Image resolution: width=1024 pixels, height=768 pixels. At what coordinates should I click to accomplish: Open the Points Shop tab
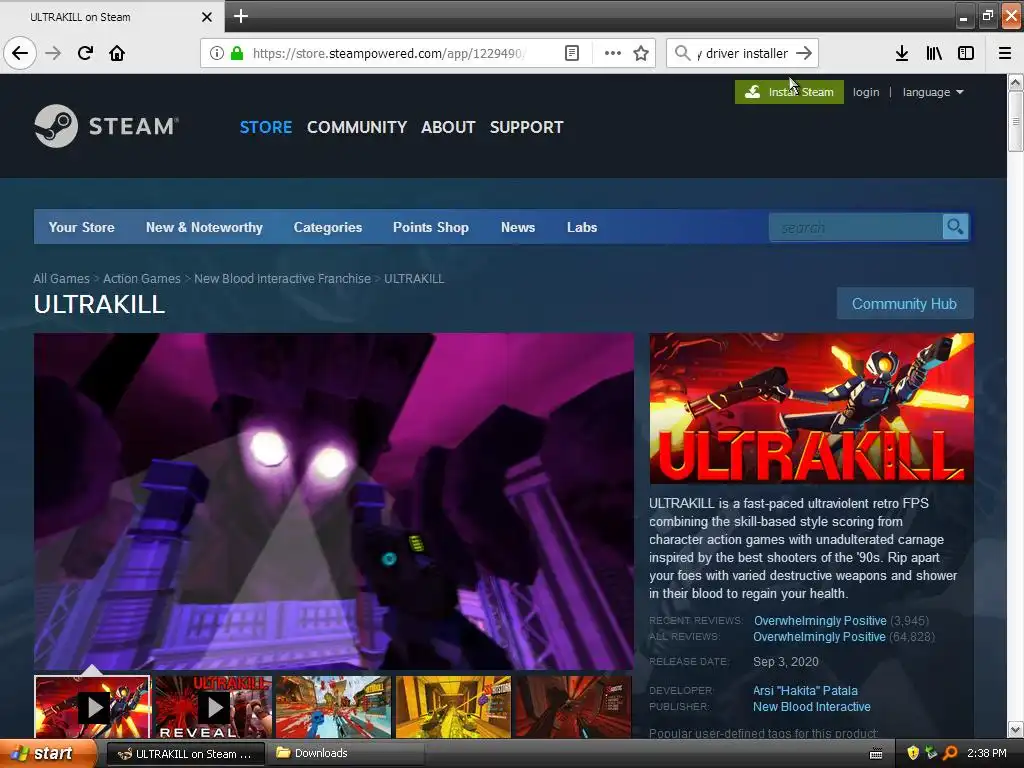431,227
